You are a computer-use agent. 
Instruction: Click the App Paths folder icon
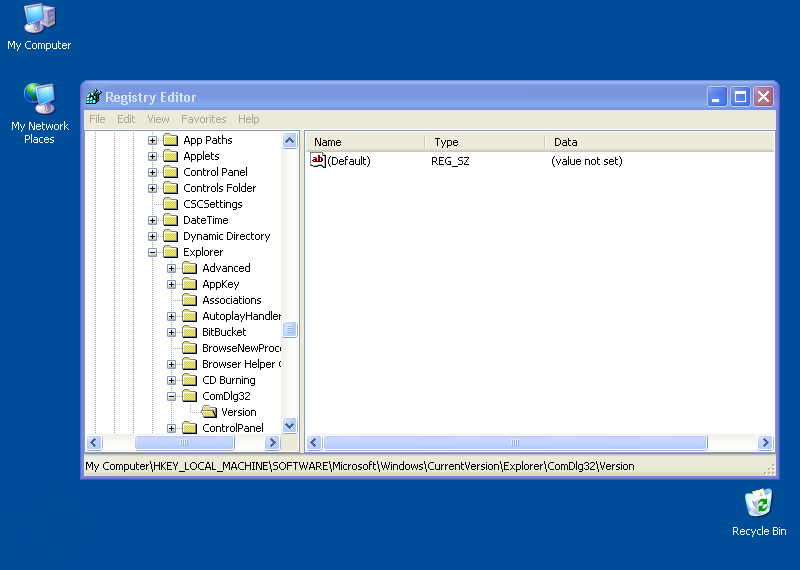170,140
